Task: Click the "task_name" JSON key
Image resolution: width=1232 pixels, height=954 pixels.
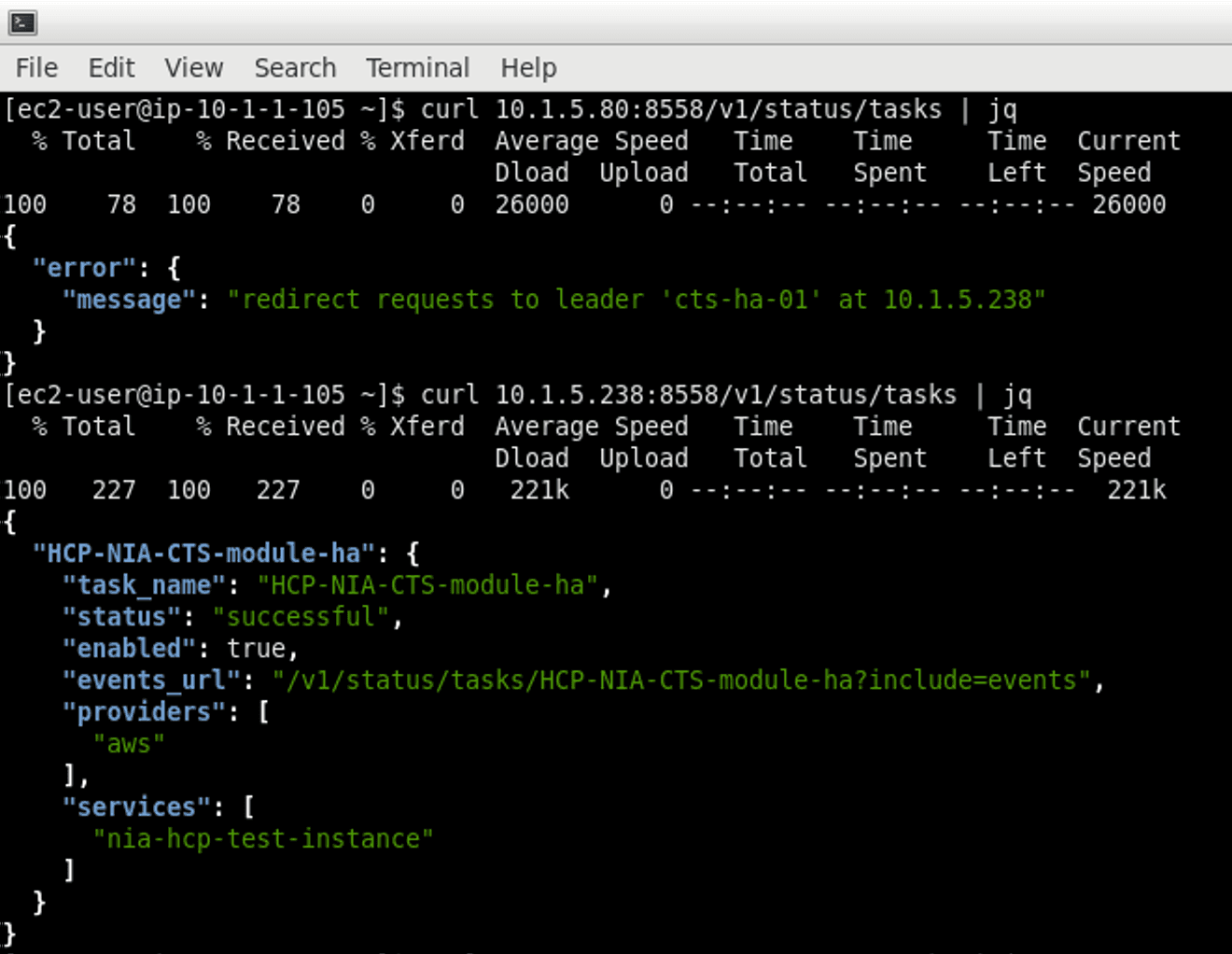Action: click(x=144, y=586)
